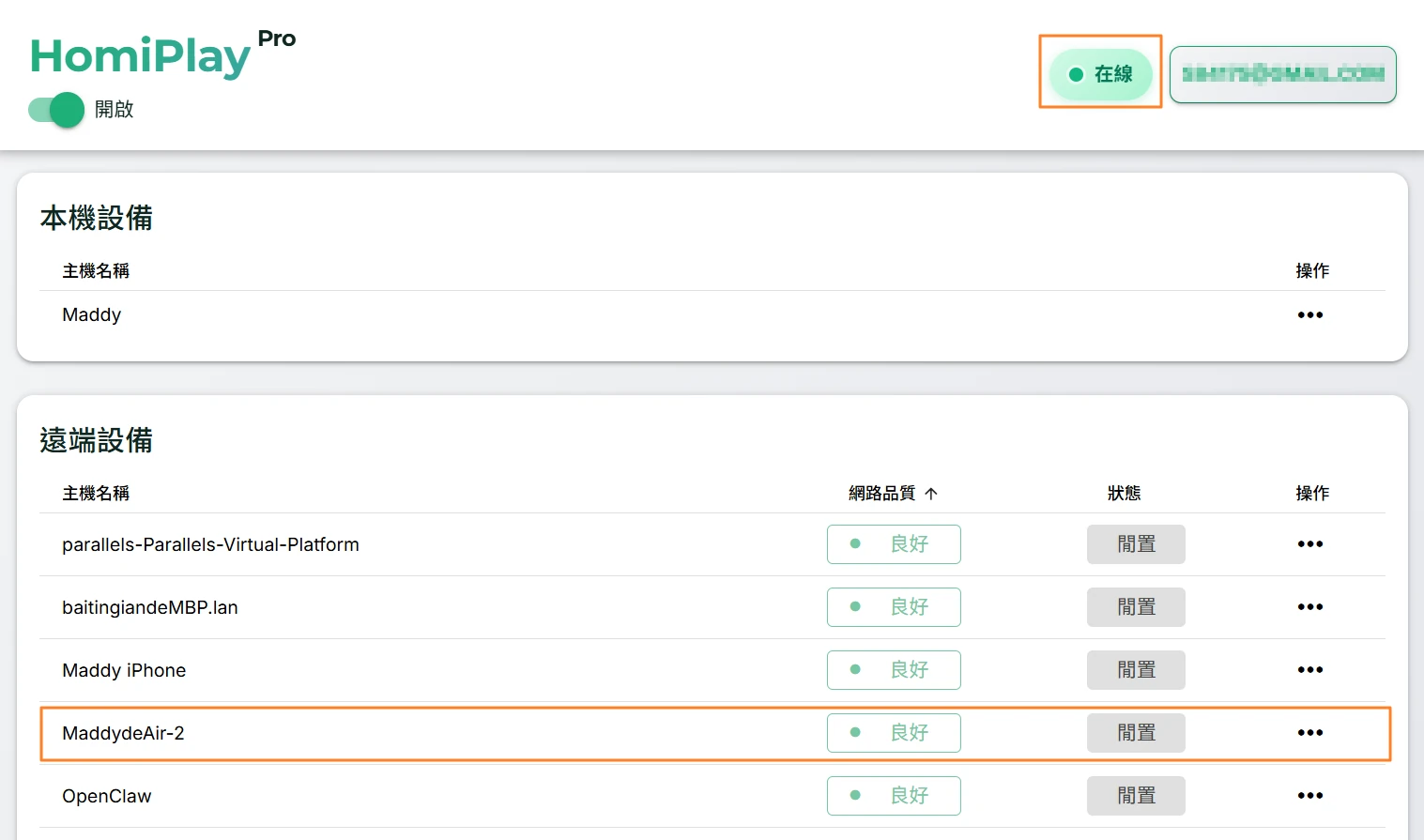Open actions menu for MaddydeAir-2
Viewport: 1424px width, 840px height.
[1309, 733]
